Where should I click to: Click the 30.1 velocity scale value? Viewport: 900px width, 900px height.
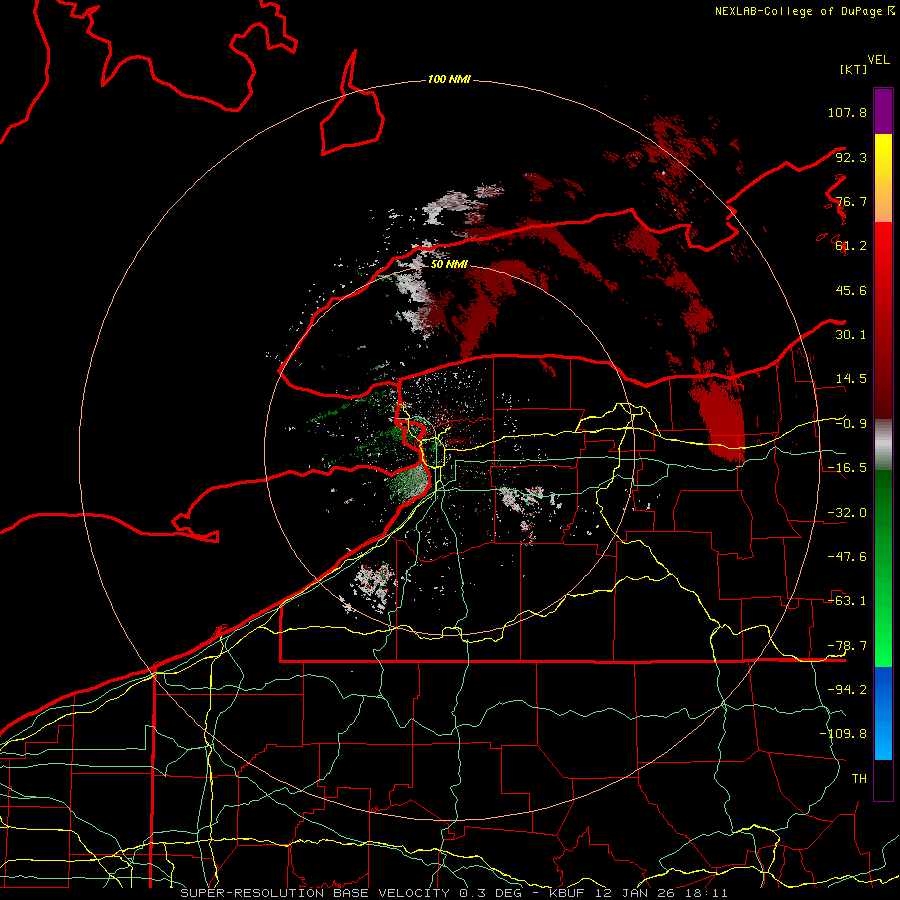point(851,335)
